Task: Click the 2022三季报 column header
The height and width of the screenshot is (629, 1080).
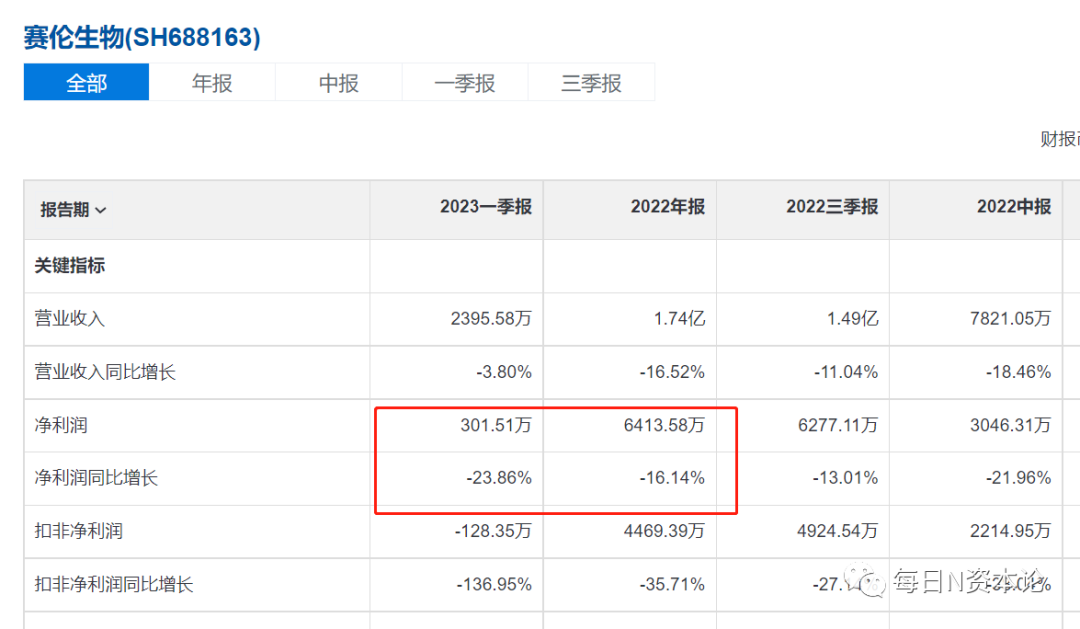Action: [x=832, y=207]
